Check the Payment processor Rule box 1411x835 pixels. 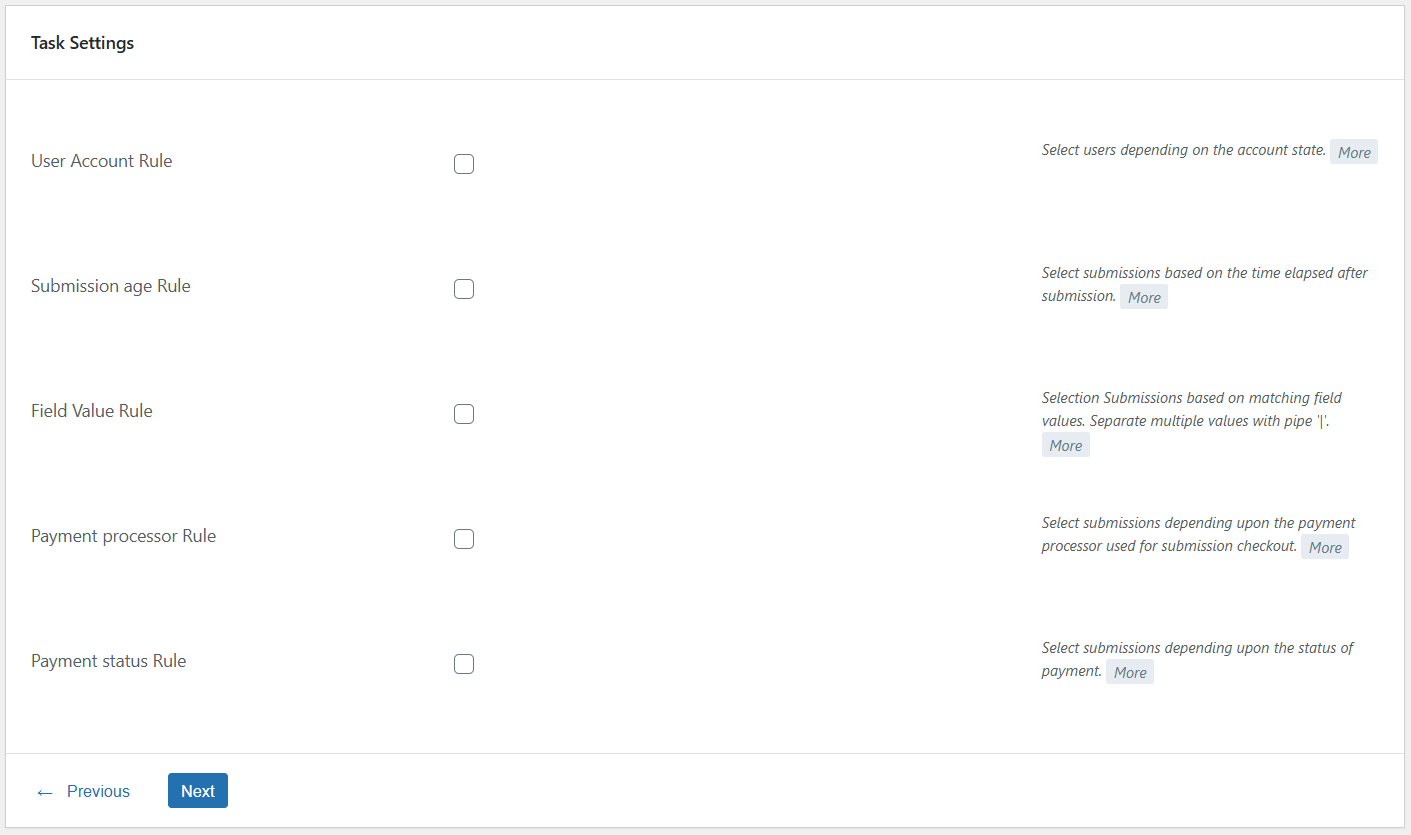pyautogui.click(x=464, y=539)
